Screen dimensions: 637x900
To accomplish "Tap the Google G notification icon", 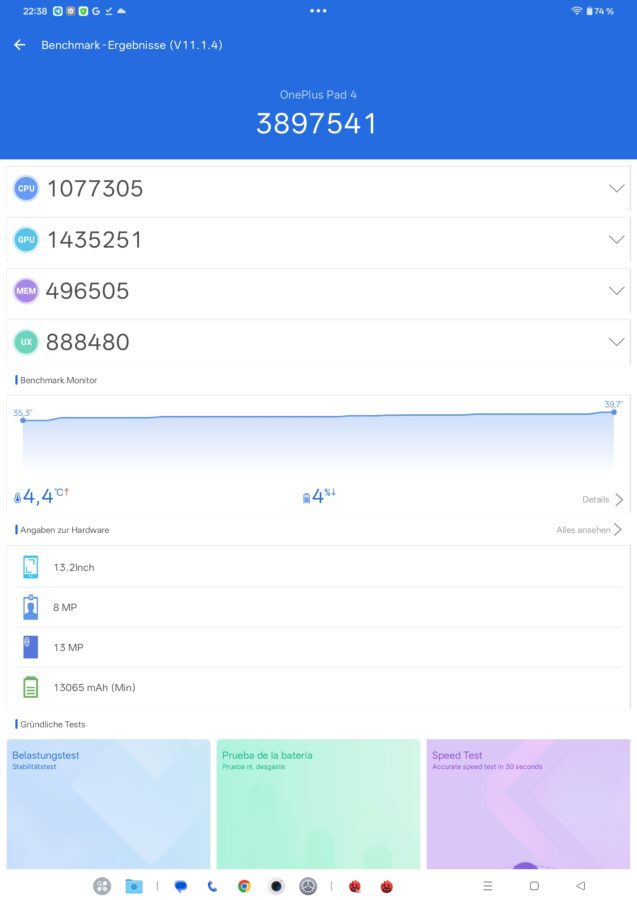I will (x=96, y=11).
